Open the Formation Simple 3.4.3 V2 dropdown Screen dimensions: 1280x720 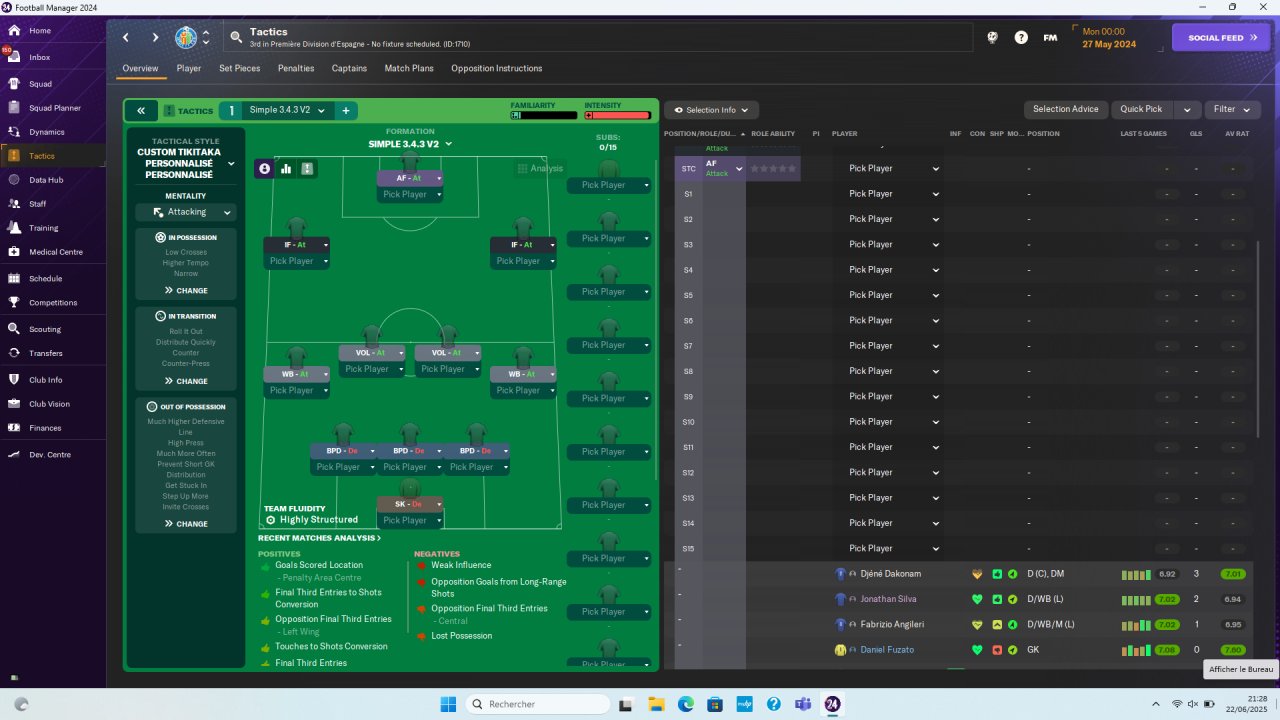pos(410,144)
